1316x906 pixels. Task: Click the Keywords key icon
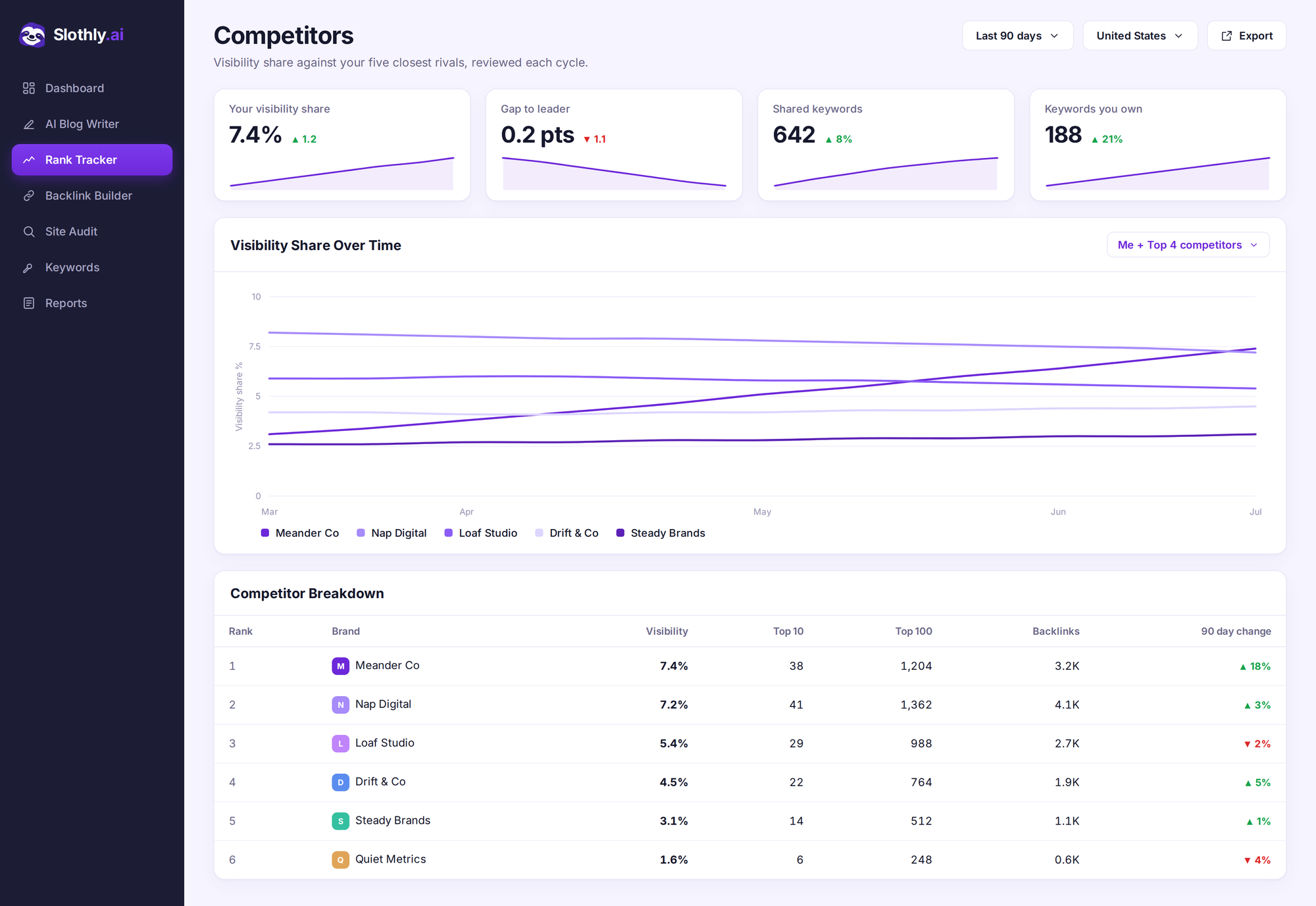29,268
